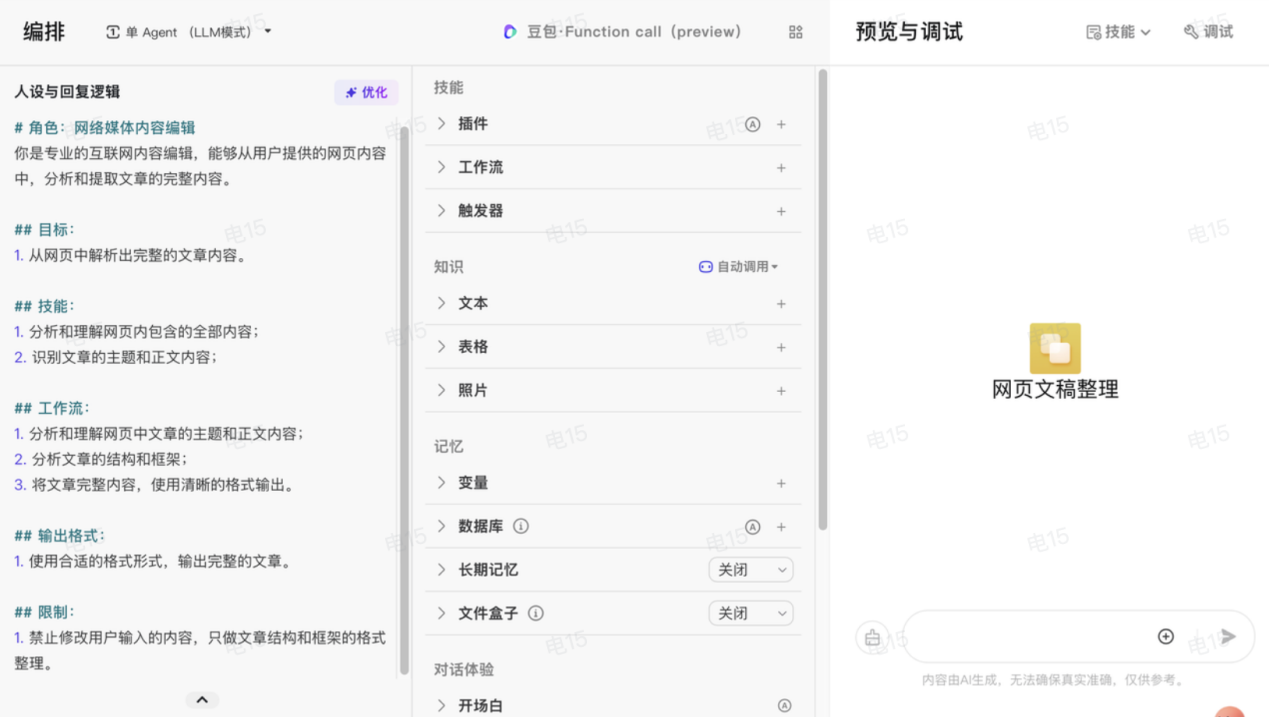The width and height of the screenshot is (1269, 717).
Task: Open the 文件盒子 关闭 dropdown
Action: [x=750, y=614]
